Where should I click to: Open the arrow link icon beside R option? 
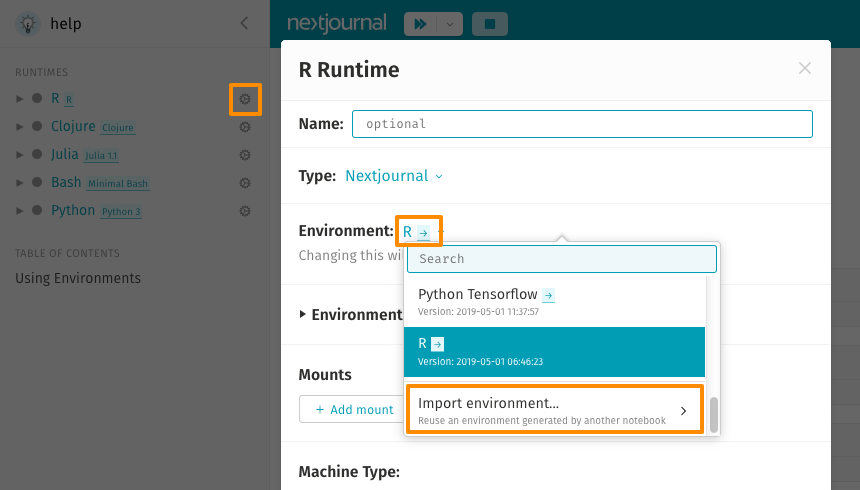click(x=437, y=345)
